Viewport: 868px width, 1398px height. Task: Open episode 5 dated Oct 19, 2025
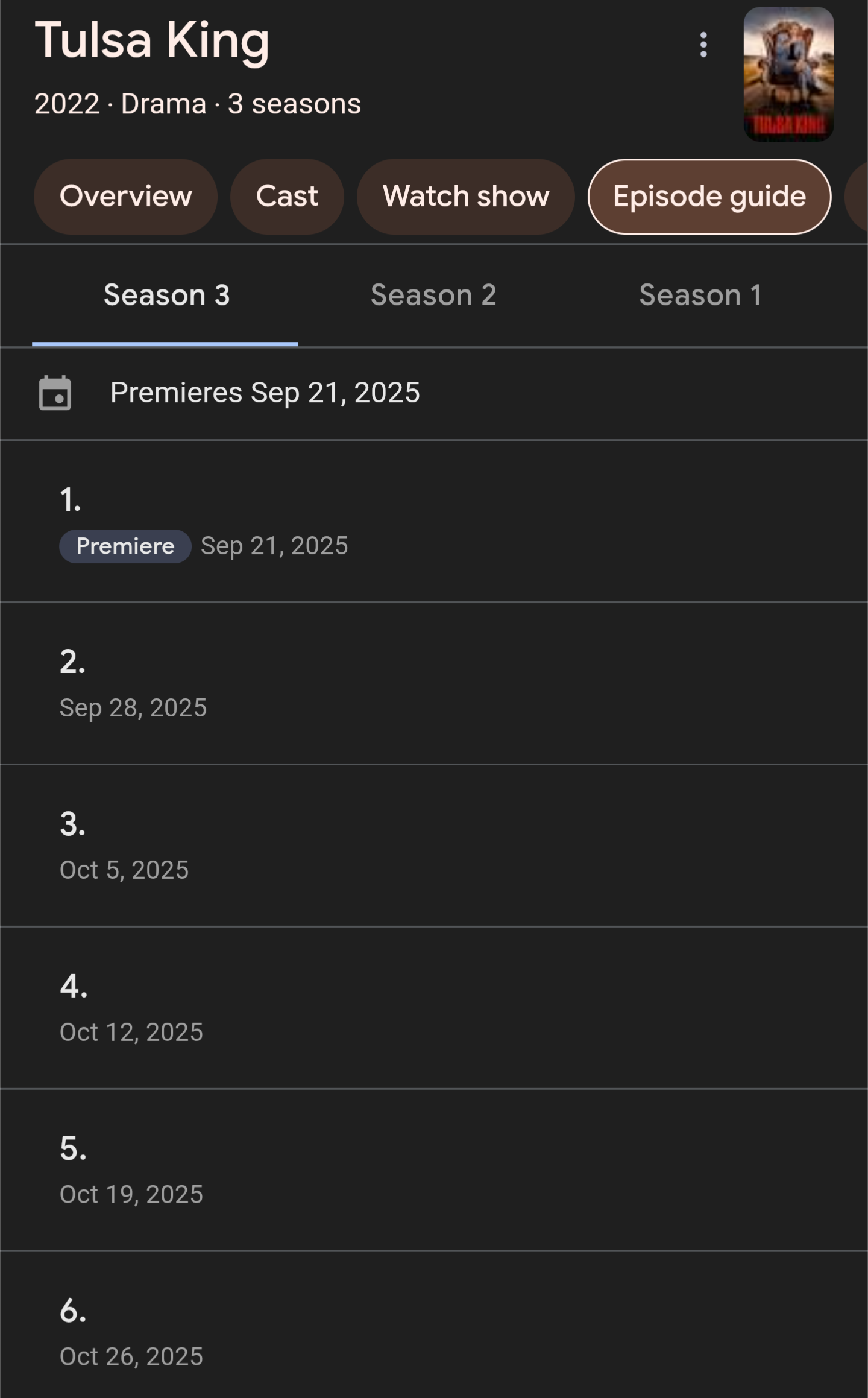point(434,1170)
